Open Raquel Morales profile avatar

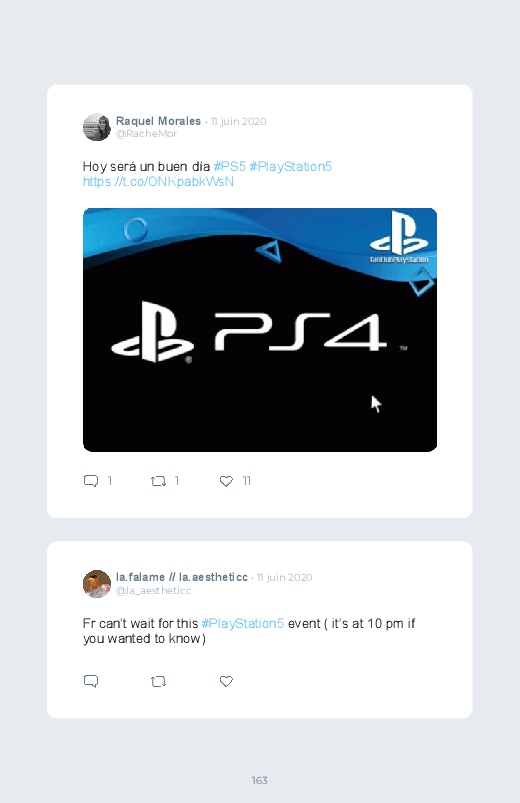pos(97,127)
